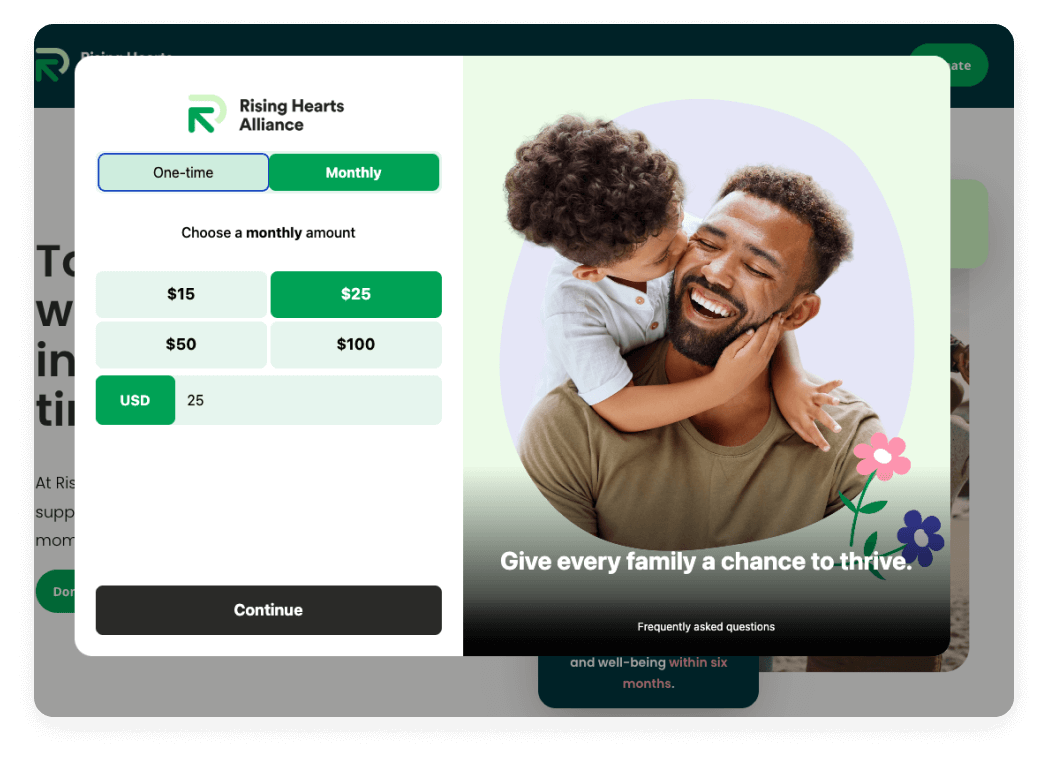Choose the $15 monthly amount
The image size is (1048, 762).
click(181, 294)
